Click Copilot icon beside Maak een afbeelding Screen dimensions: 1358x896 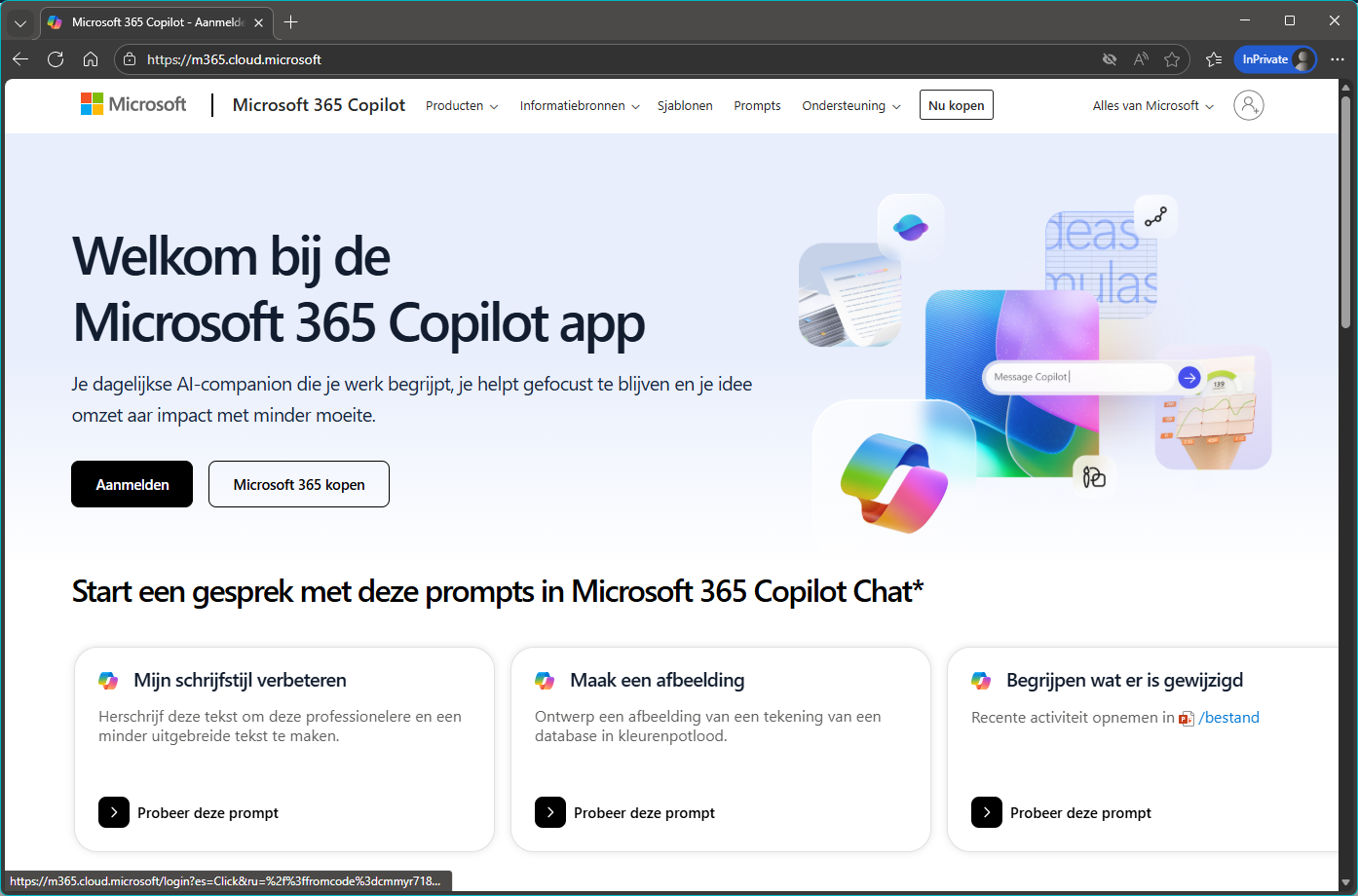[x=545, y=680]
